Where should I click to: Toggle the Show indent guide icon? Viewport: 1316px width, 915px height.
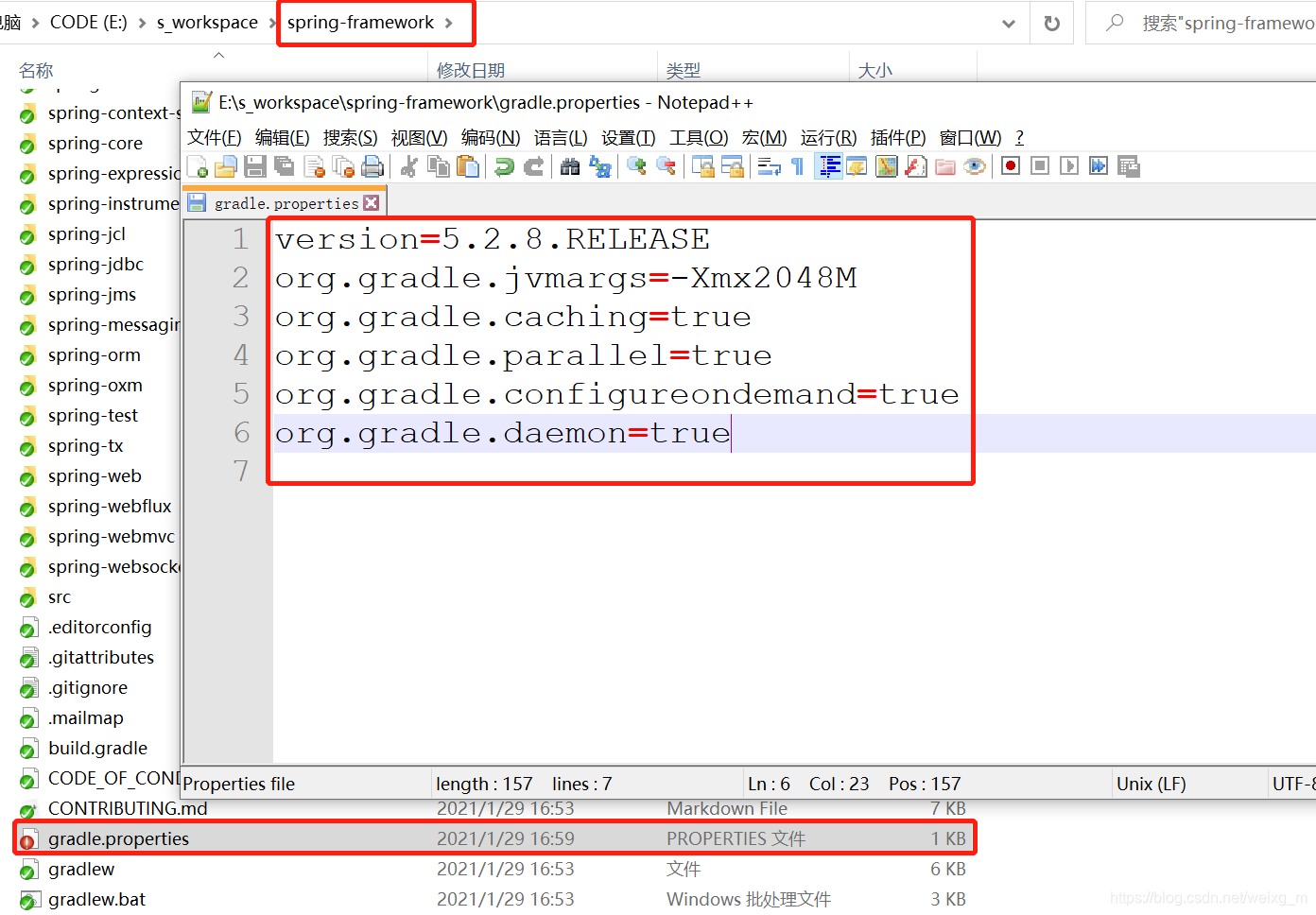[828, 166]
